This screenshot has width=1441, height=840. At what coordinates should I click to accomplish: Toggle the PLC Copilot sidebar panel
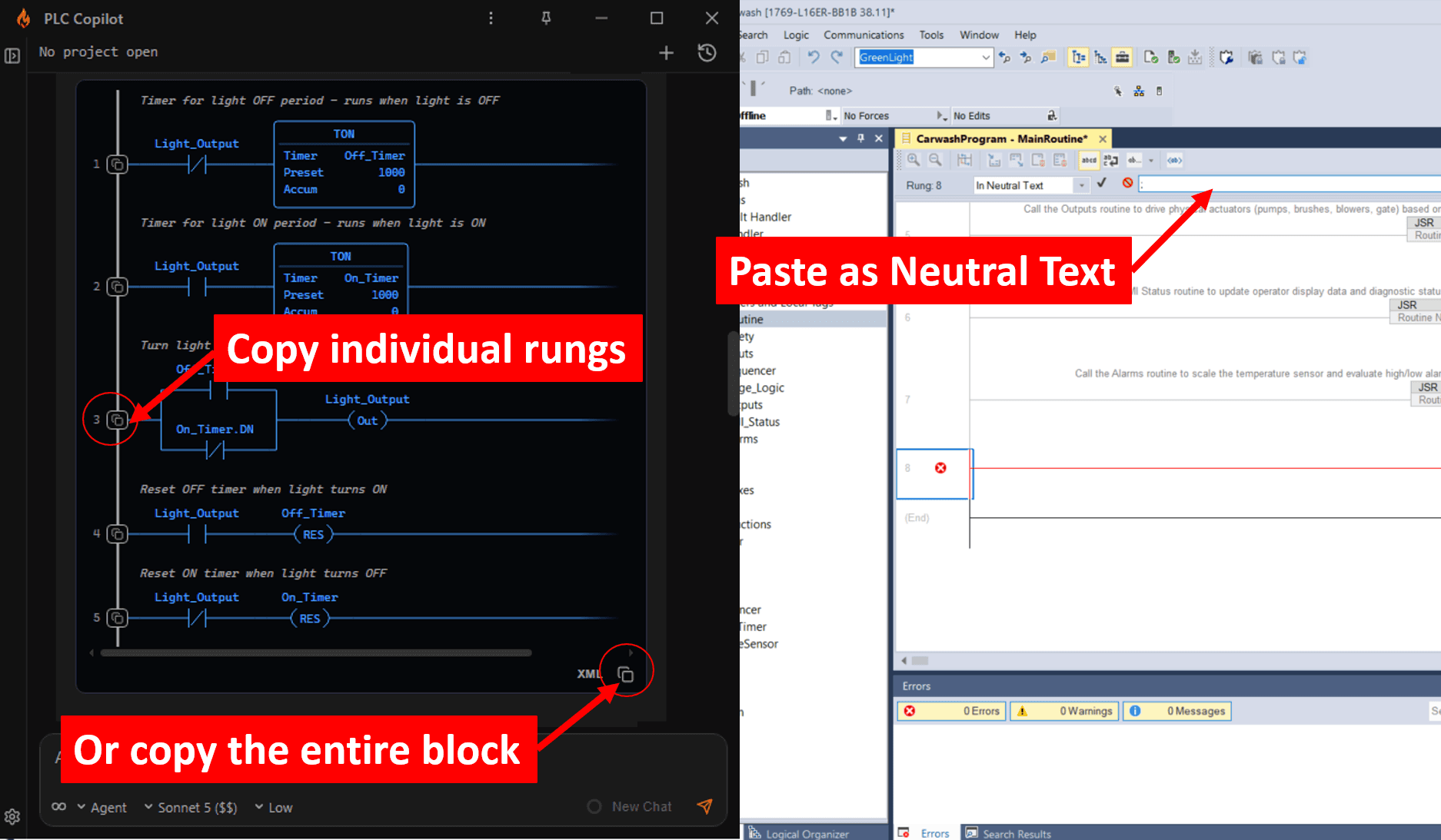pos(12,55)
